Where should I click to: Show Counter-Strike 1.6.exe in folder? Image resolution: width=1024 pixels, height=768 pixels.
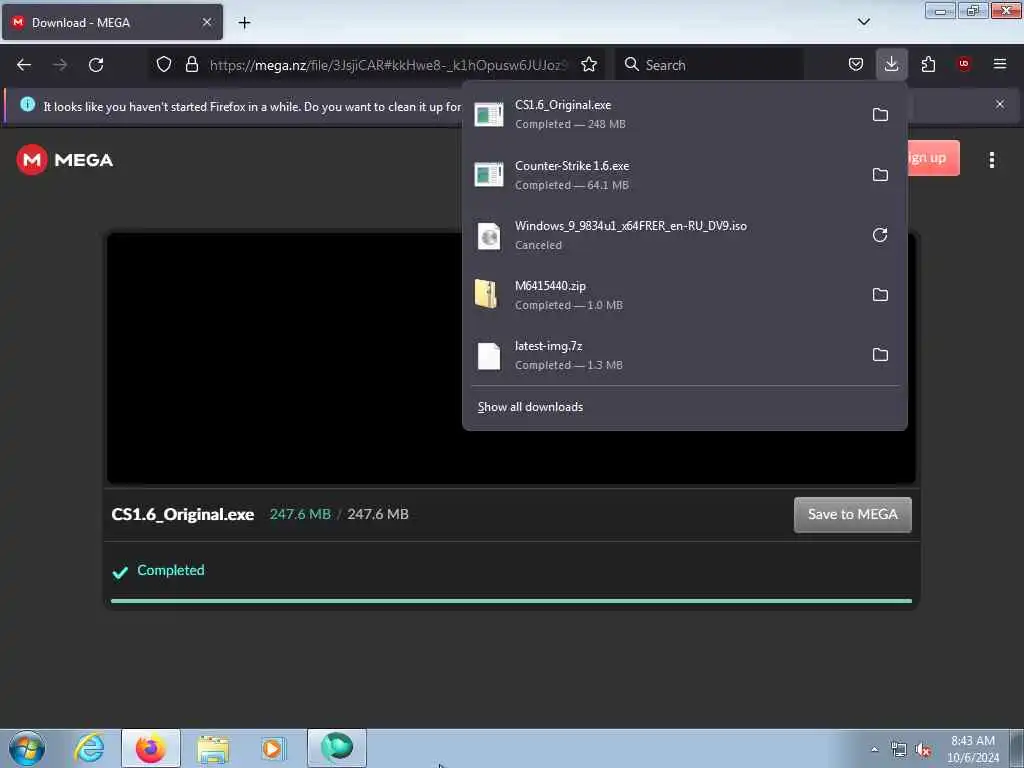click(880, 175)
